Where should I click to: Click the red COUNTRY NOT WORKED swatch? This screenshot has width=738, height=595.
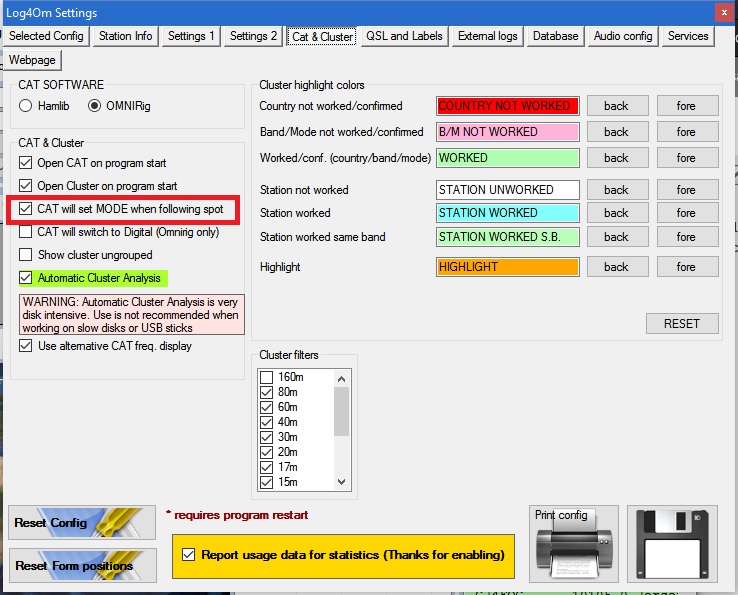[507, 106]
